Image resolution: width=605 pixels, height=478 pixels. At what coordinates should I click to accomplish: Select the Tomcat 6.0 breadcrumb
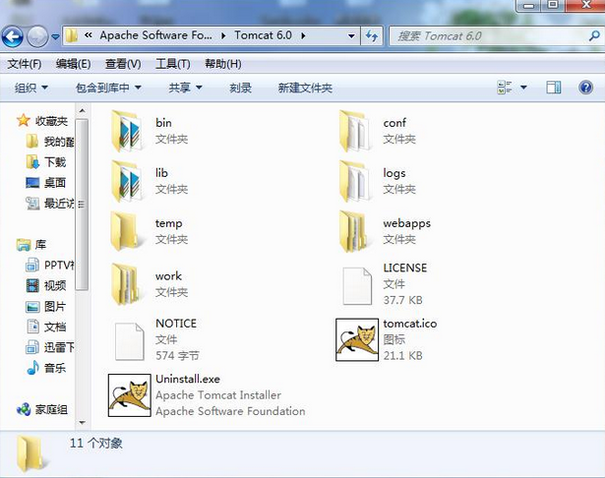(x=263, y=35)
